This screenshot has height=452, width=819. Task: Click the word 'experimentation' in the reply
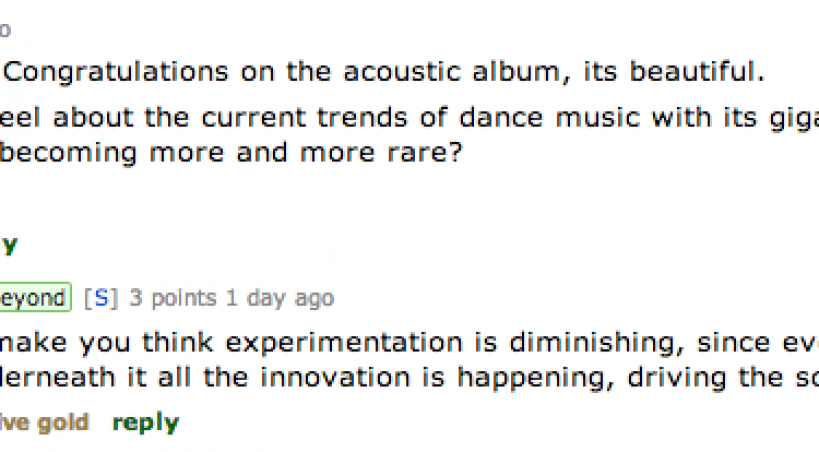click(x=349, y=344)
